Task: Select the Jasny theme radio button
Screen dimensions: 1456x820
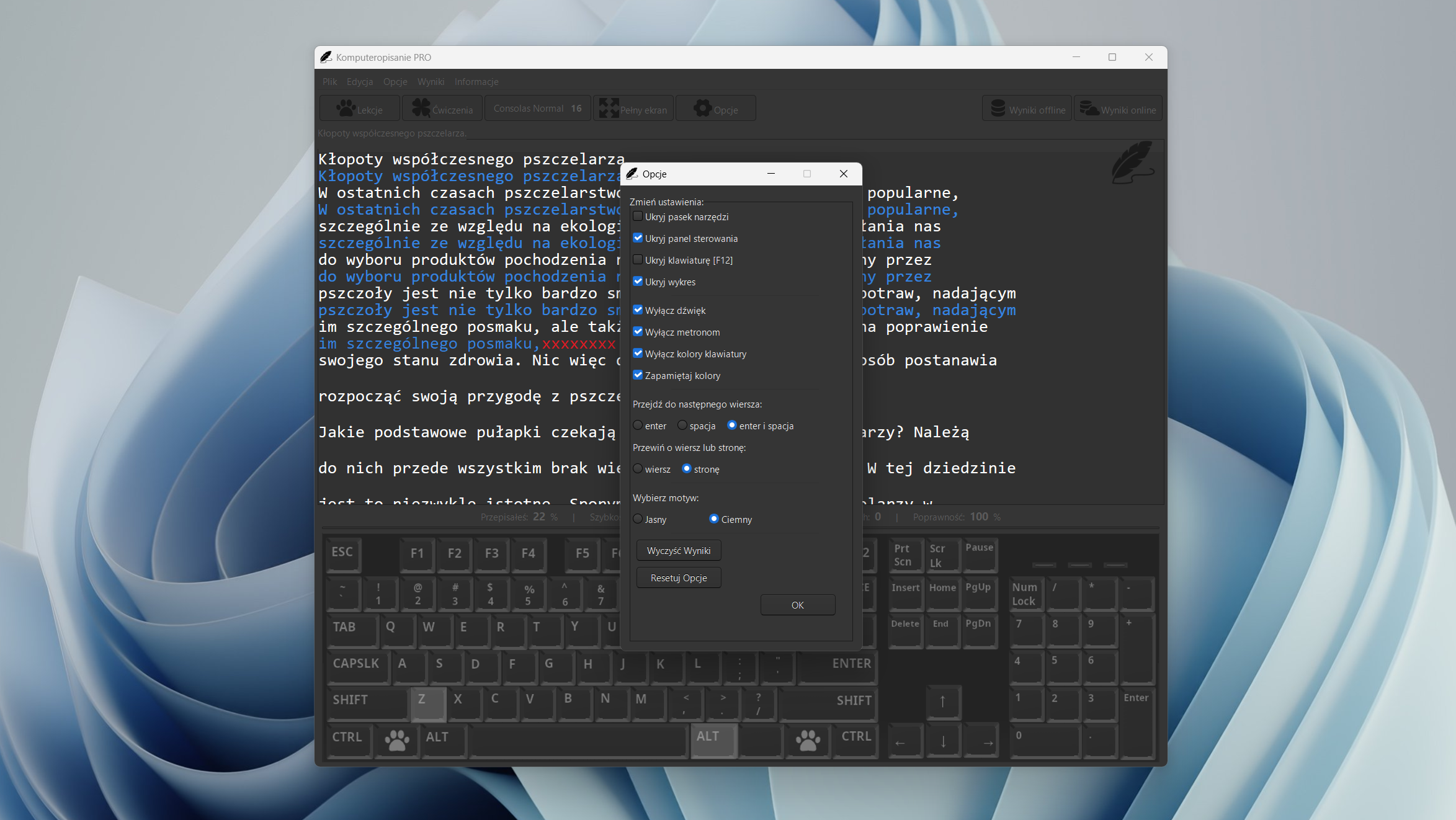Action: click(638, 519)
